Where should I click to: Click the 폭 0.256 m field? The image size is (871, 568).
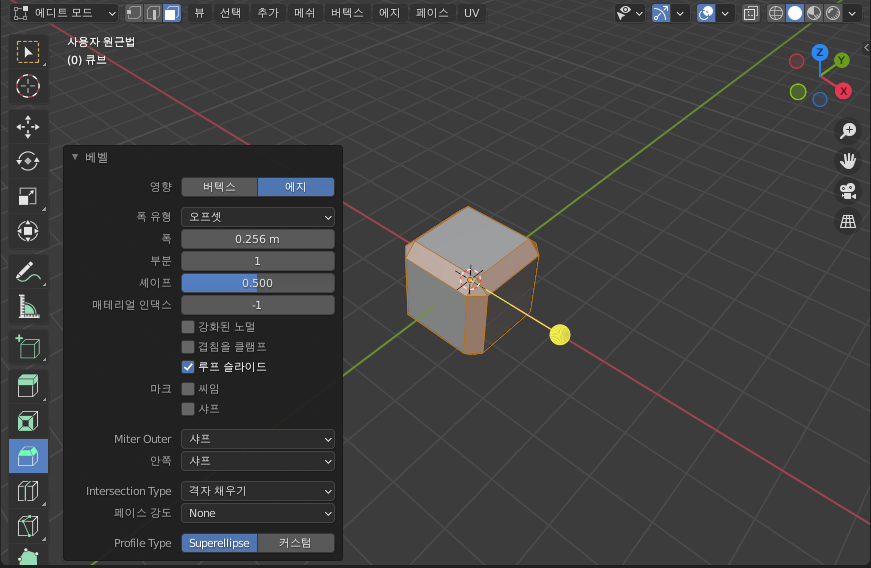point(258,239)
